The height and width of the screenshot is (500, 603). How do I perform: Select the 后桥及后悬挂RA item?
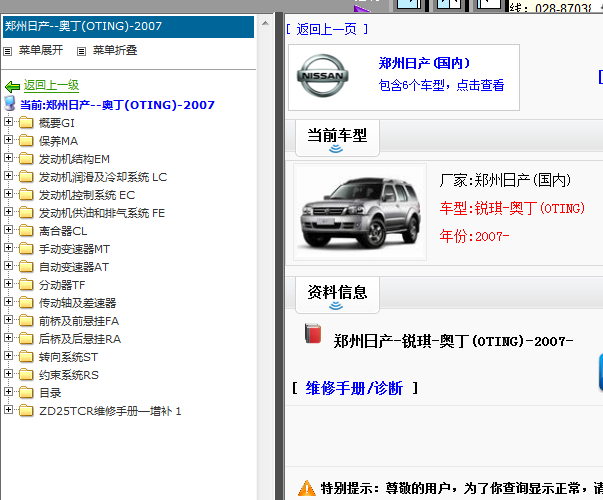tap(80, 339)
